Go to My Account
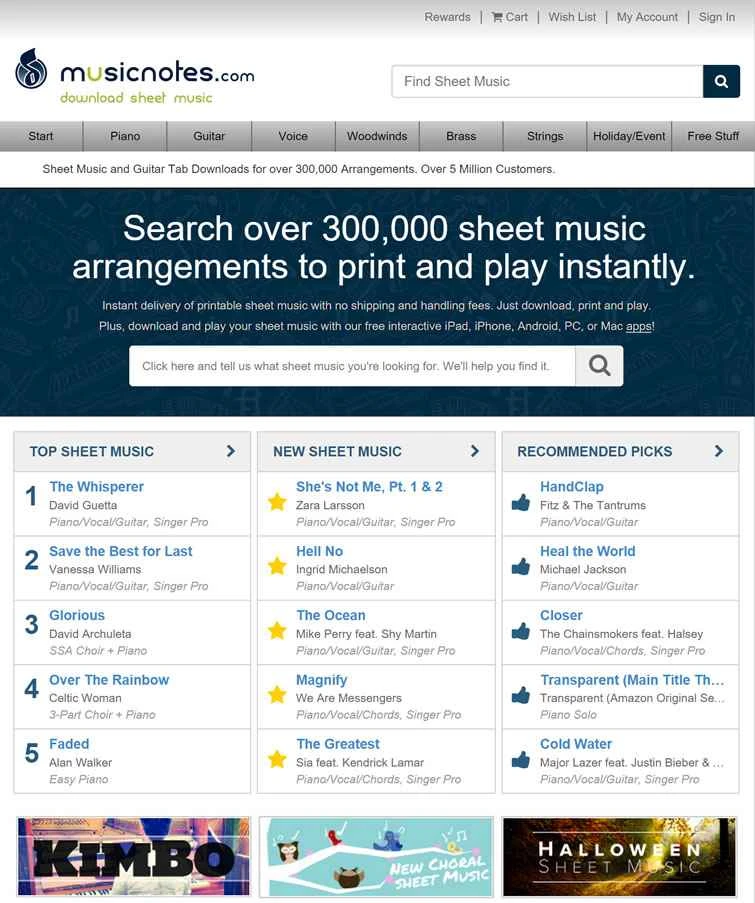 pos(647,17)
